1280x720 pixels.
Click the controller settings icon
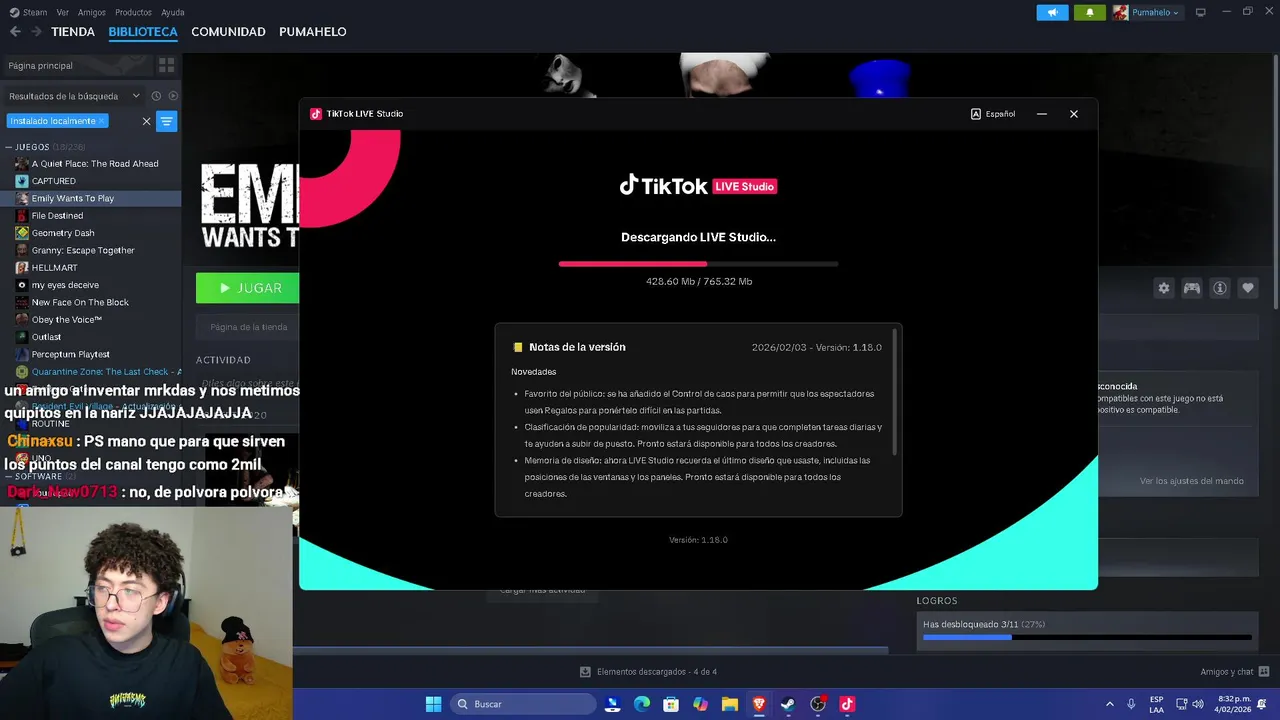[x=1192, y=288]
